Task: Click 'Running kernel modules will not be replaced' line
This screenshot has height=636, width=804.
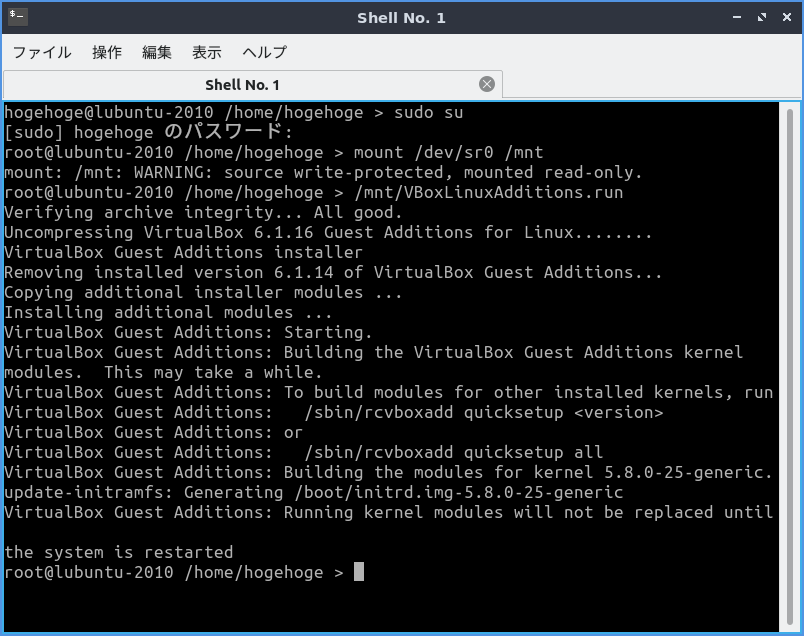Action: point(388,512)
